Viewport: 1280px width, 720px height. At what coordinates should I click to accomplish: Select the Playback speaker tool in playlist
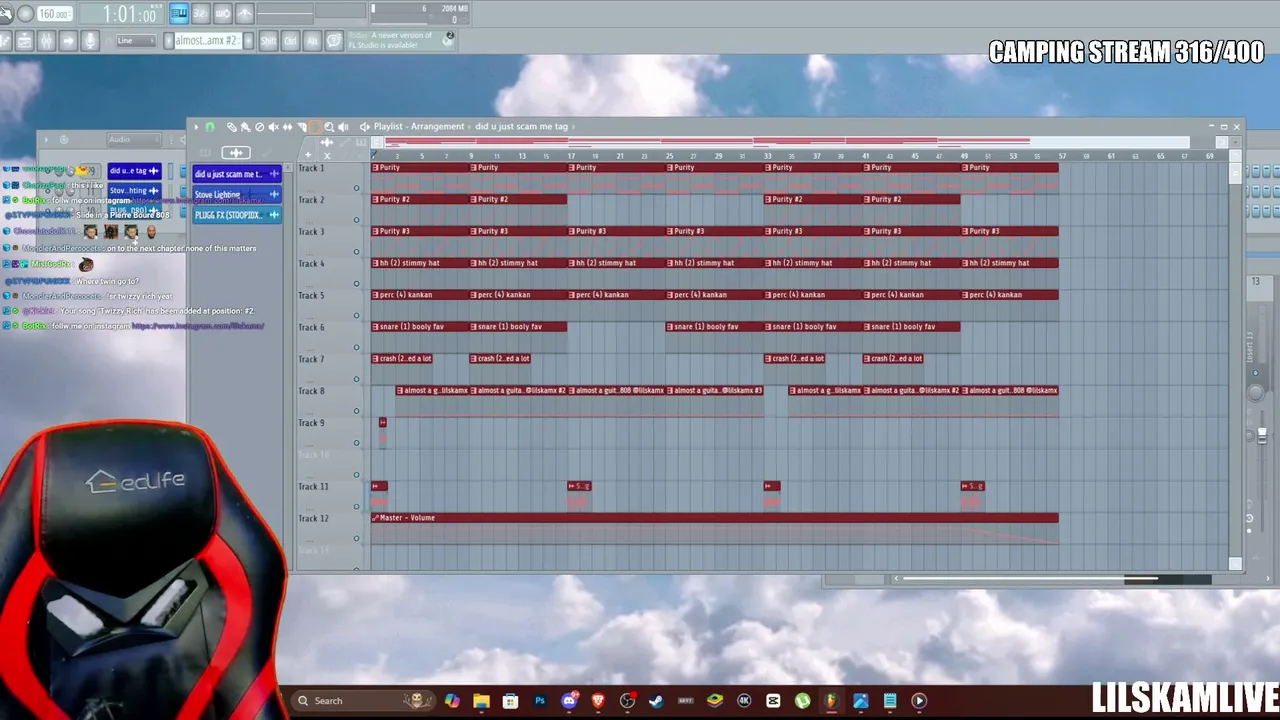344,127
